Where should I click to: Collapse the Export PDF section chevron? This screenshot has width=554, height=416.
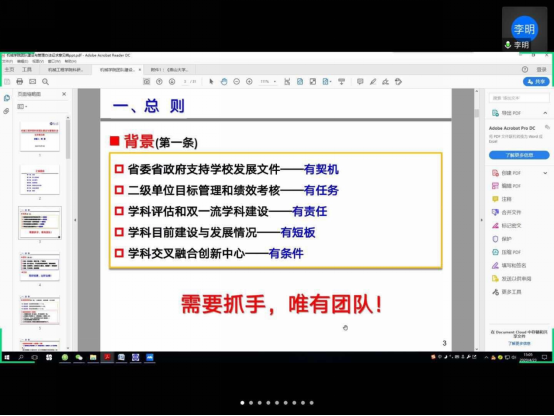tap(545, 113)
